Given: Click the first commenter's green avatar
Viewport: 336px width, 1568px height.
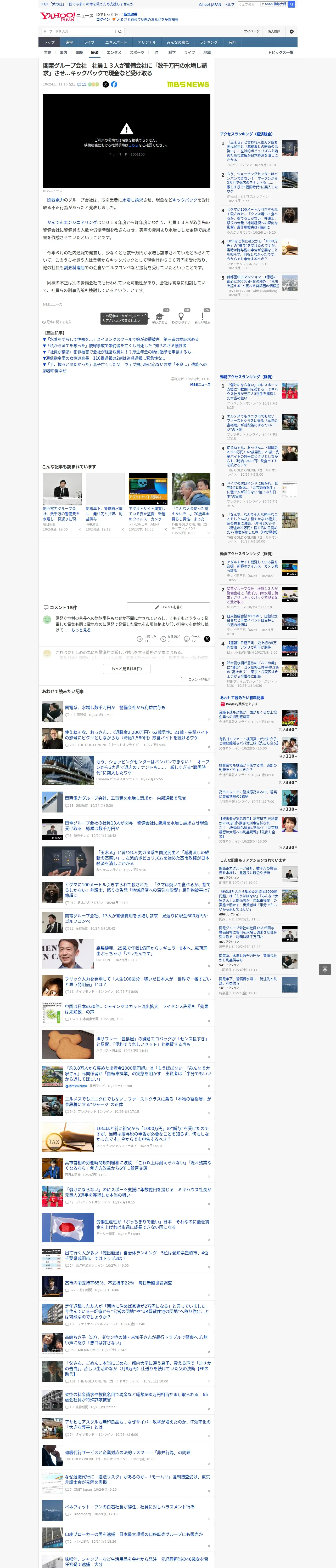Looking at the screenshot, I should click(x=47, y=619).
